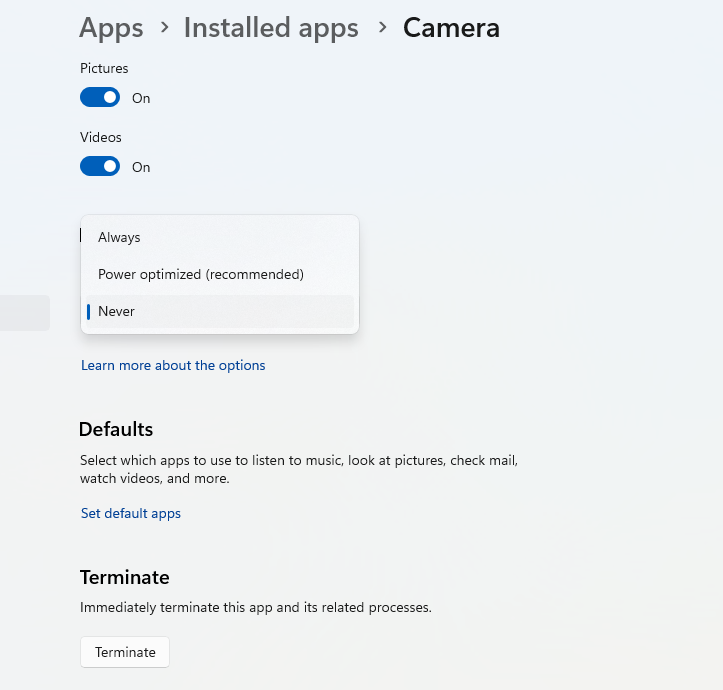The height and width of the screenshot is (690, 723).
Task: Click the Defaults section heading
Action: click(x=116, y=429)
